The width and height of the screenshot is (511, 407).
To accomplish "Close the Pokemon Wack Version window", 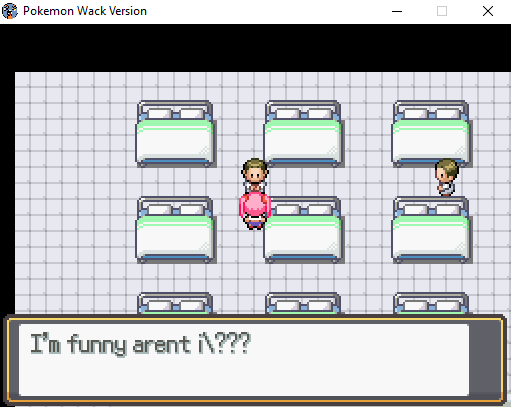I will click(x=488, y=11).
